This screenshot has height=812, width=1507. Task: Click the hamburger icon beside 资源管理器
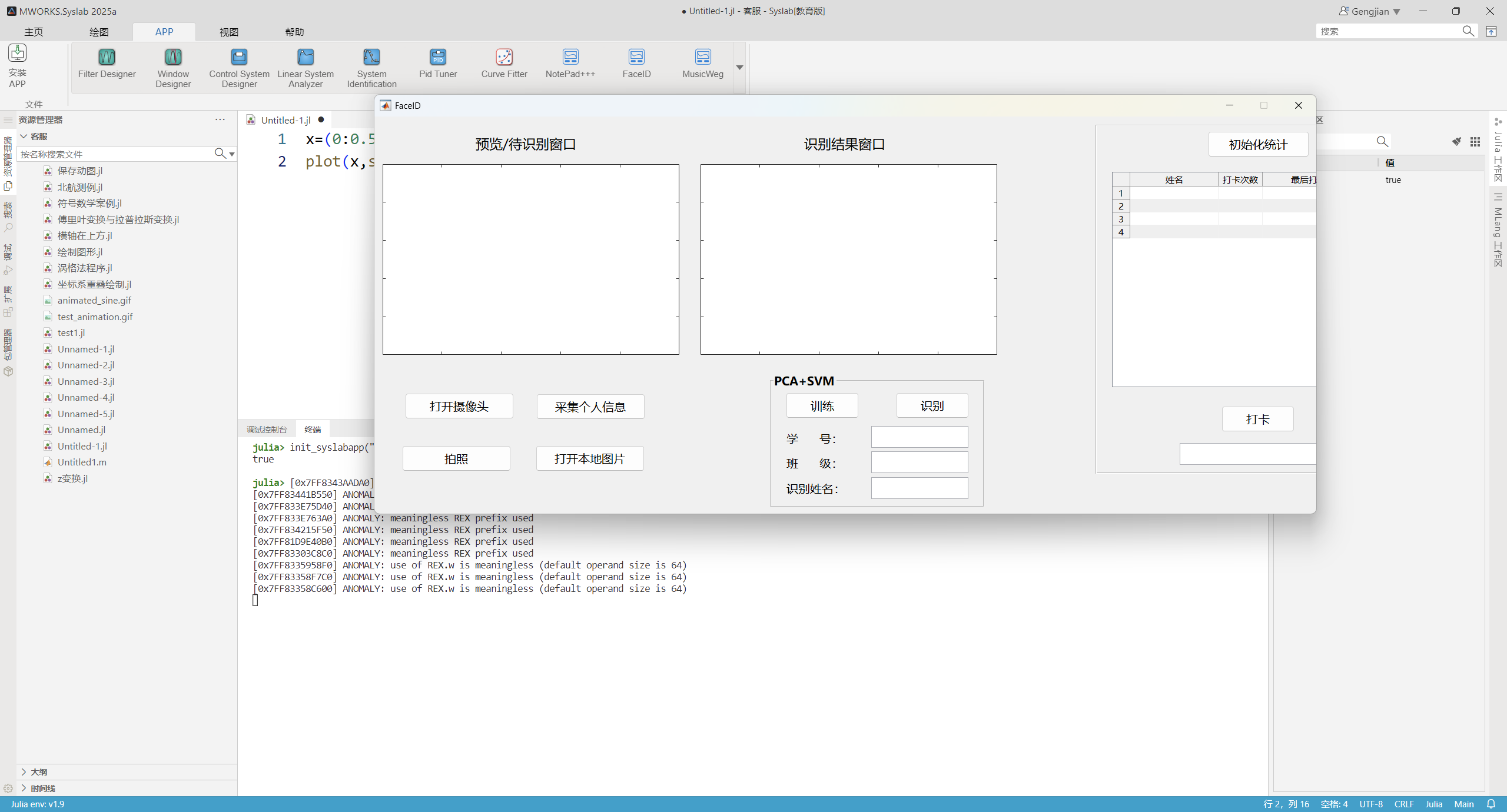pos(8,119)
